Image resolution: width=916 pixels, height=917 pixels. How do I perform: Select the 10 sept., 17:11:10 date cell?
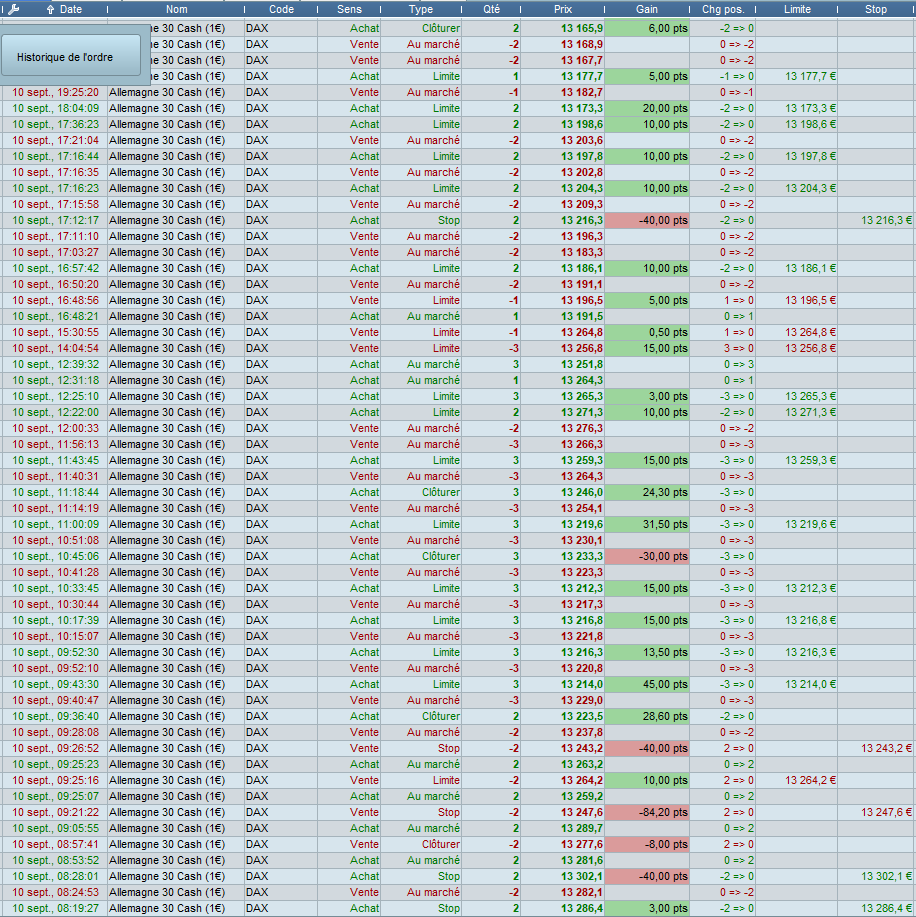pyautogui.click(x=56, y=236)
